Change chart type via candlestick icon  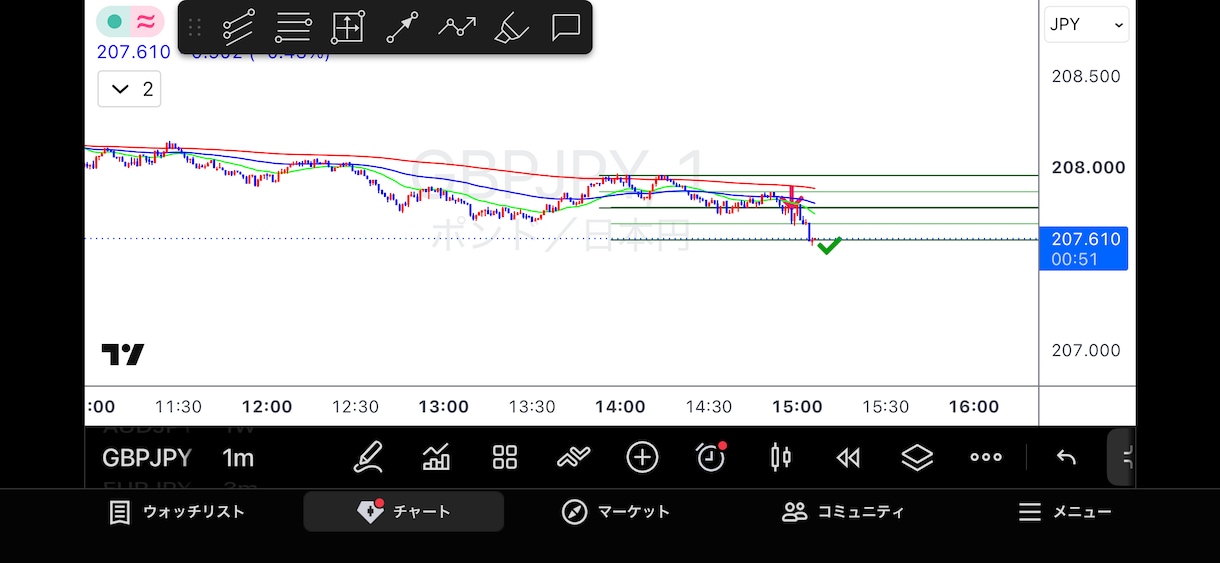[780, 458]
